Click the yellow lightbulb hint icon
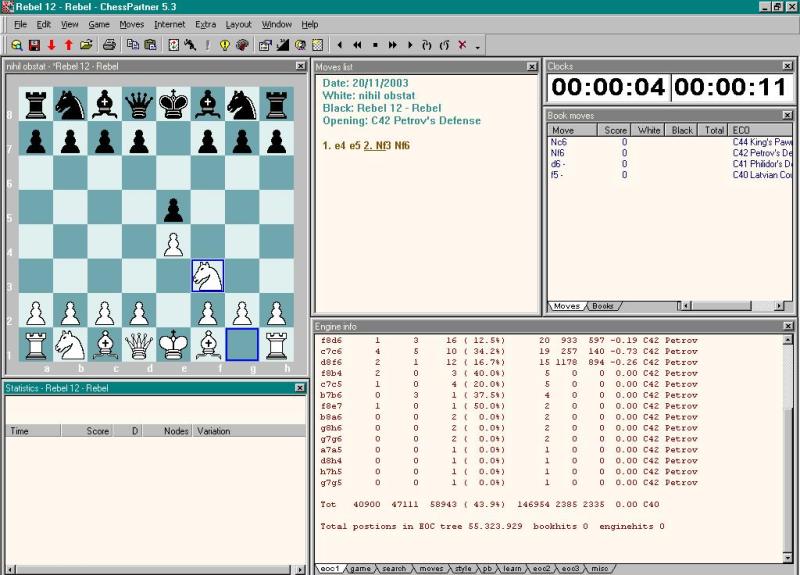 coord(224,45)
